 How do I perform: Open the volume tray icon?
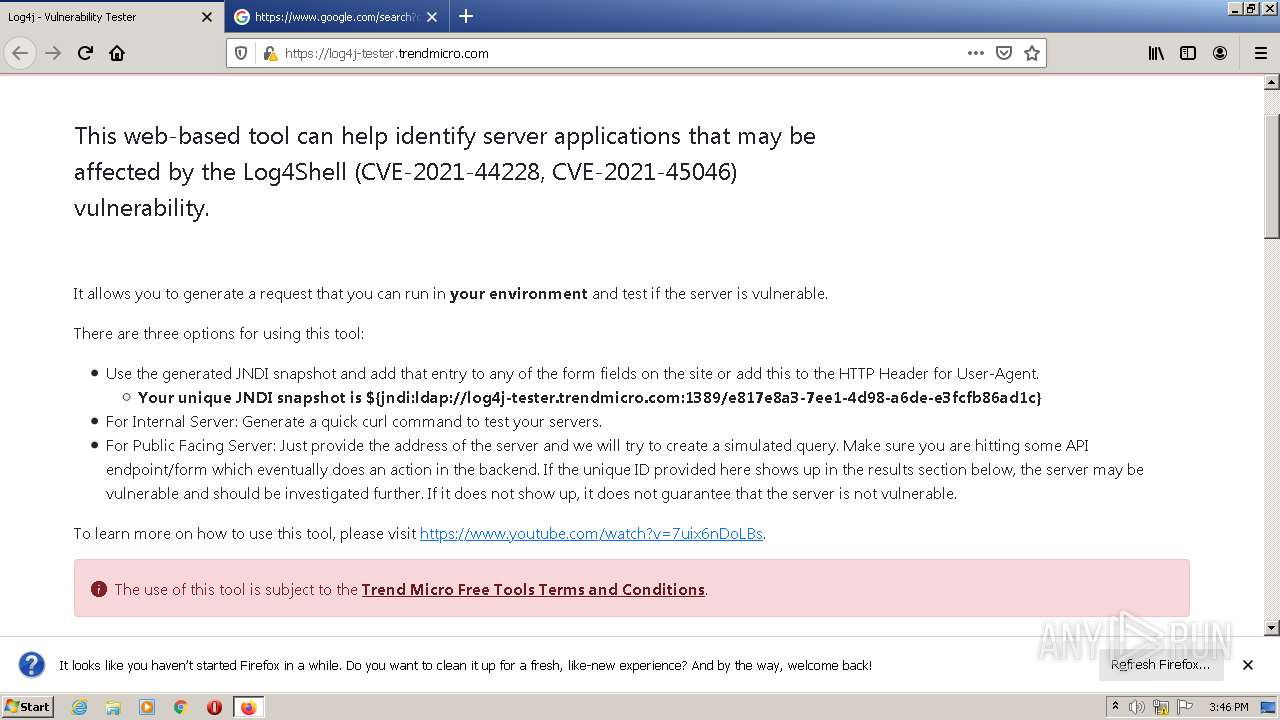click(x=1137, y=707)
